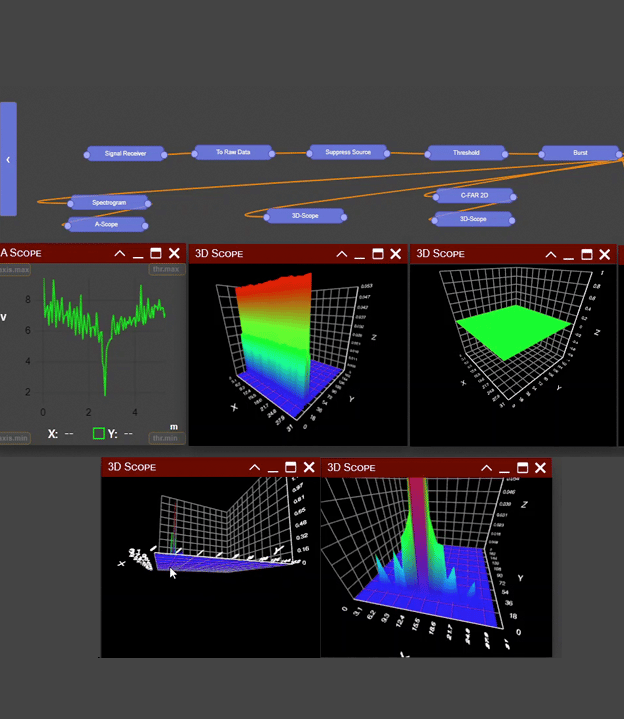Collapse the 3D Scope window with flat green plane
This screenshot has height=719, width=624.
551,254
